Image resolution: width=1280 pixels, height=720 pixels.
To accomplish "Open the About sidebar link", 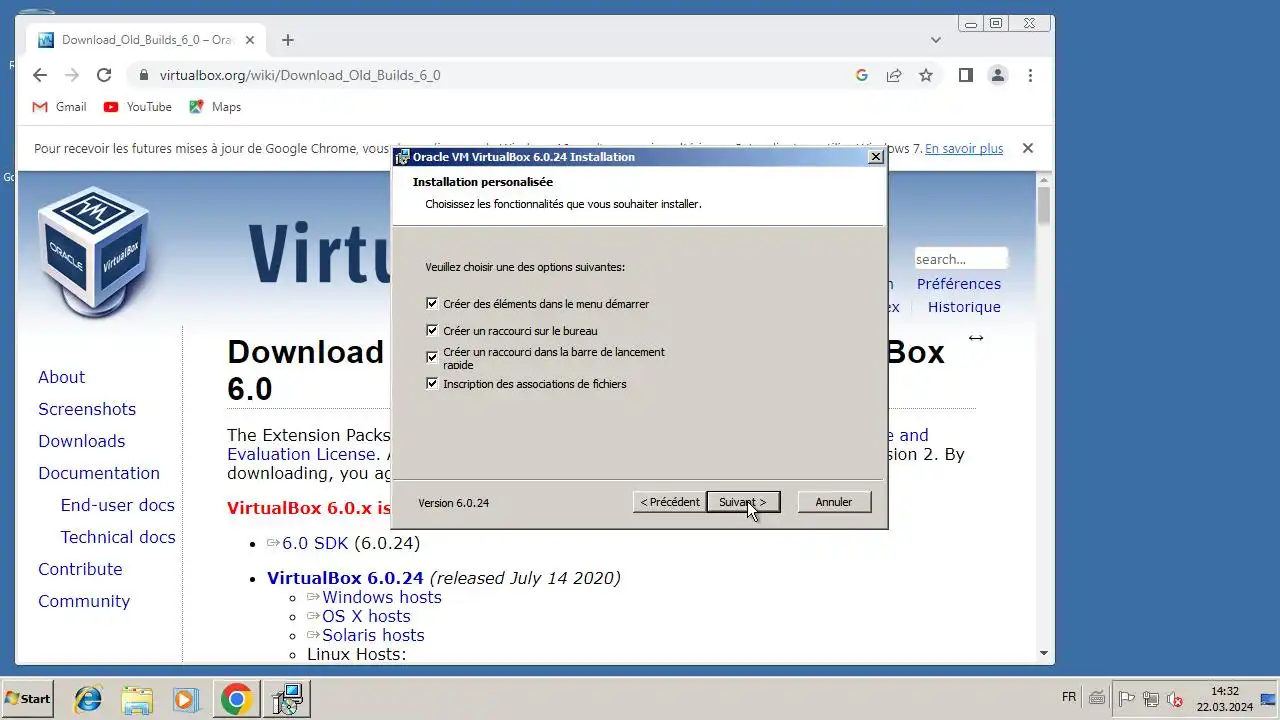I will point(61,377).
